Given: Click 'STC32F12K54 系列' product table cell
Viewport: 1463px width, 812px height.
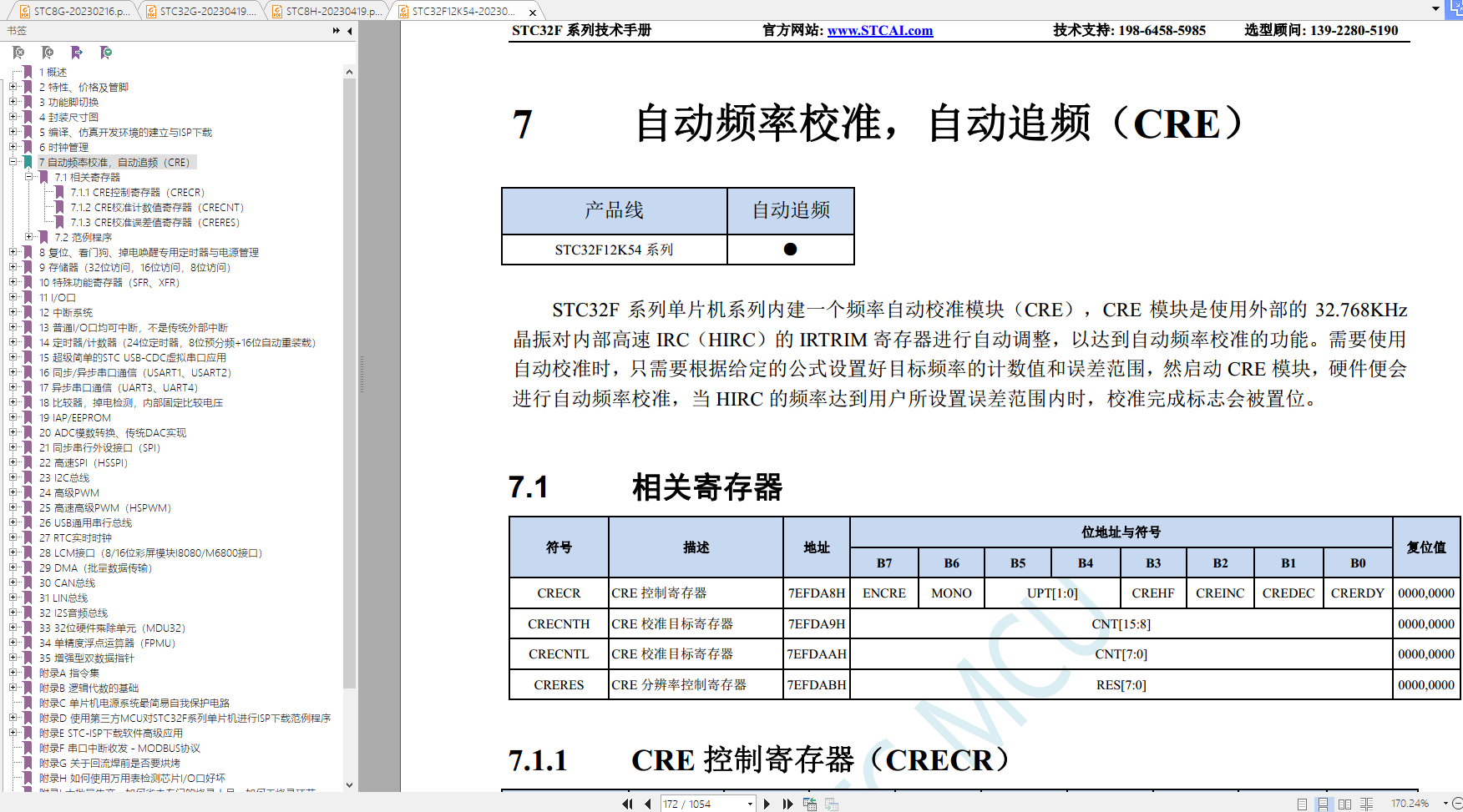Looking at the screenshot, I should click(614, 250).
